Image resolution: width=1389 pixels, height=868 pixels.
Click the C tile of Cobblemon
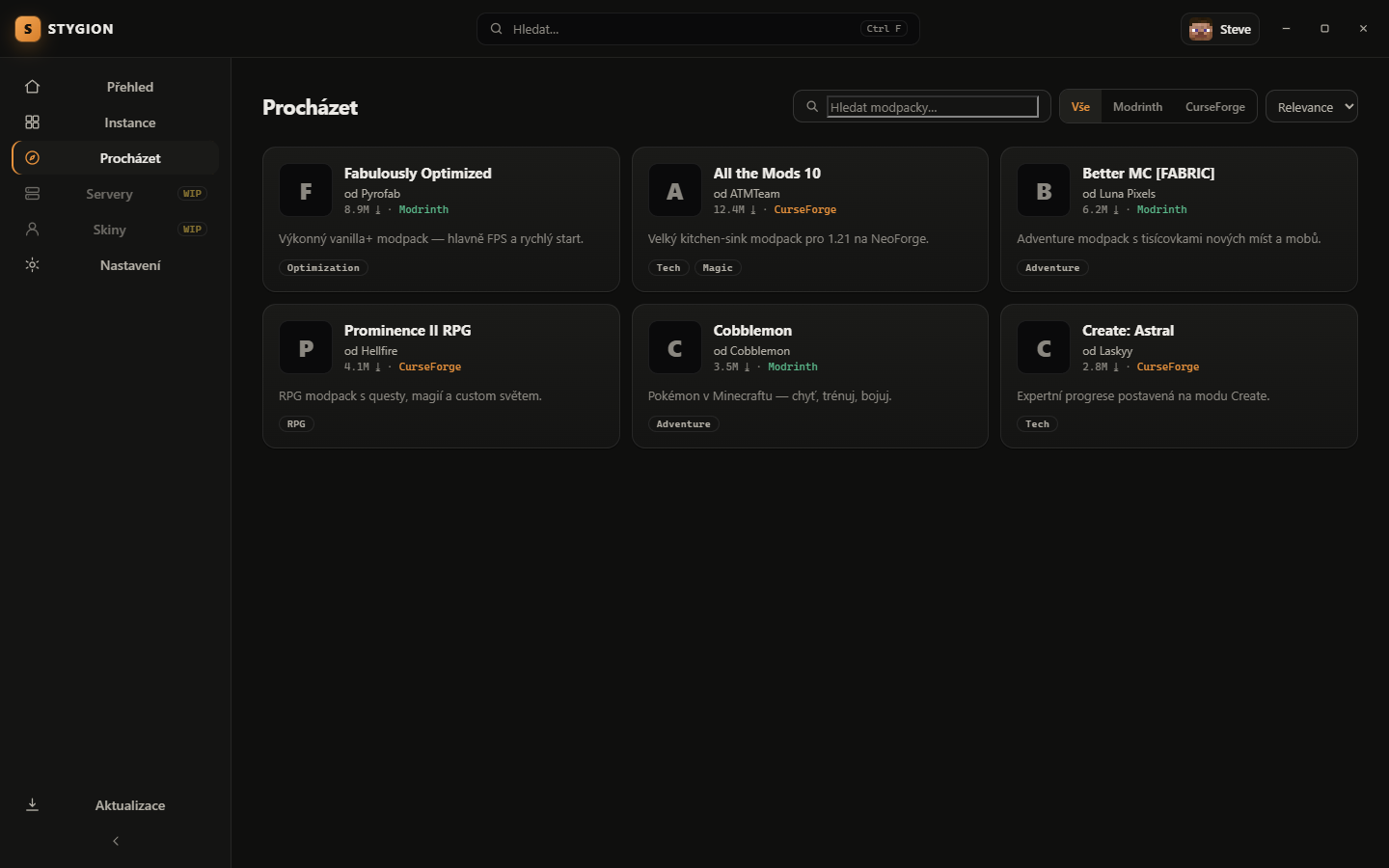pyautogui.click(x=675, y=348)
